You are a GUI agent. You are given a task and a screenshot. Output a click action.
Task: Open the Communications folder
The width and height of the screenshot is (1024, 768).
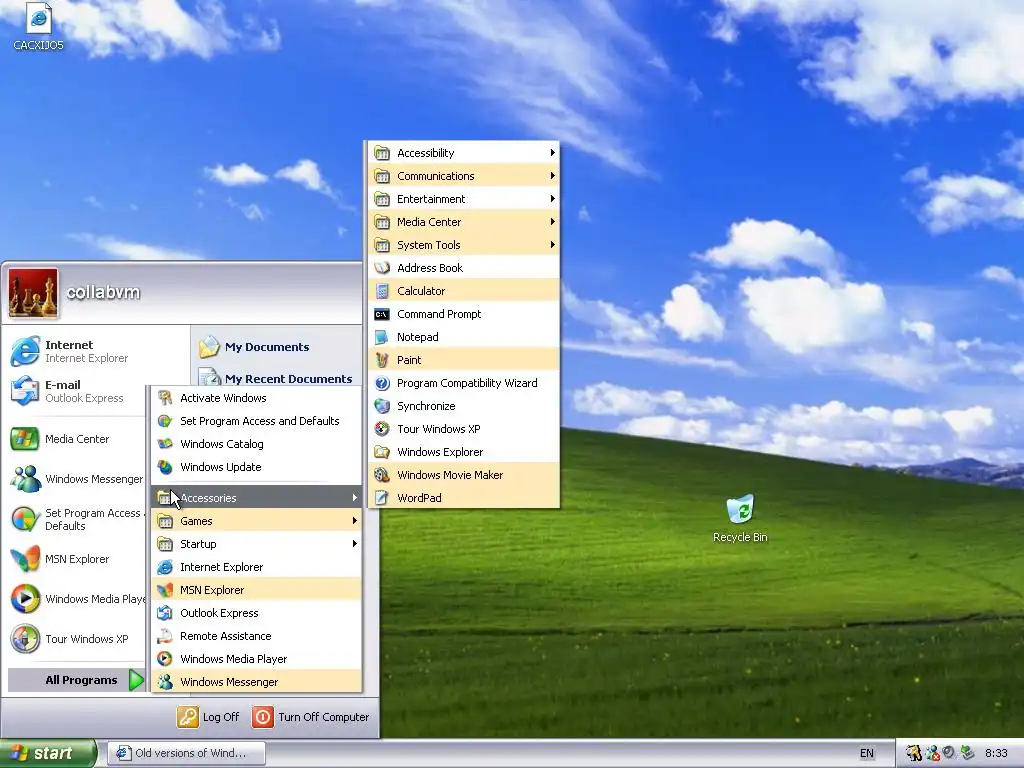click(464, 176)
